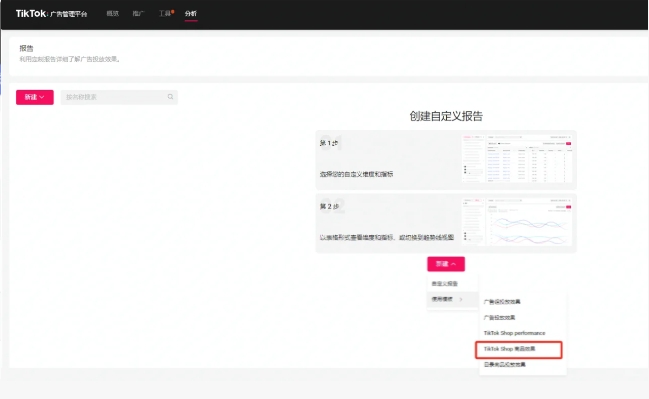Click the step 2 trend chart thumbnail

pos(517,222)
